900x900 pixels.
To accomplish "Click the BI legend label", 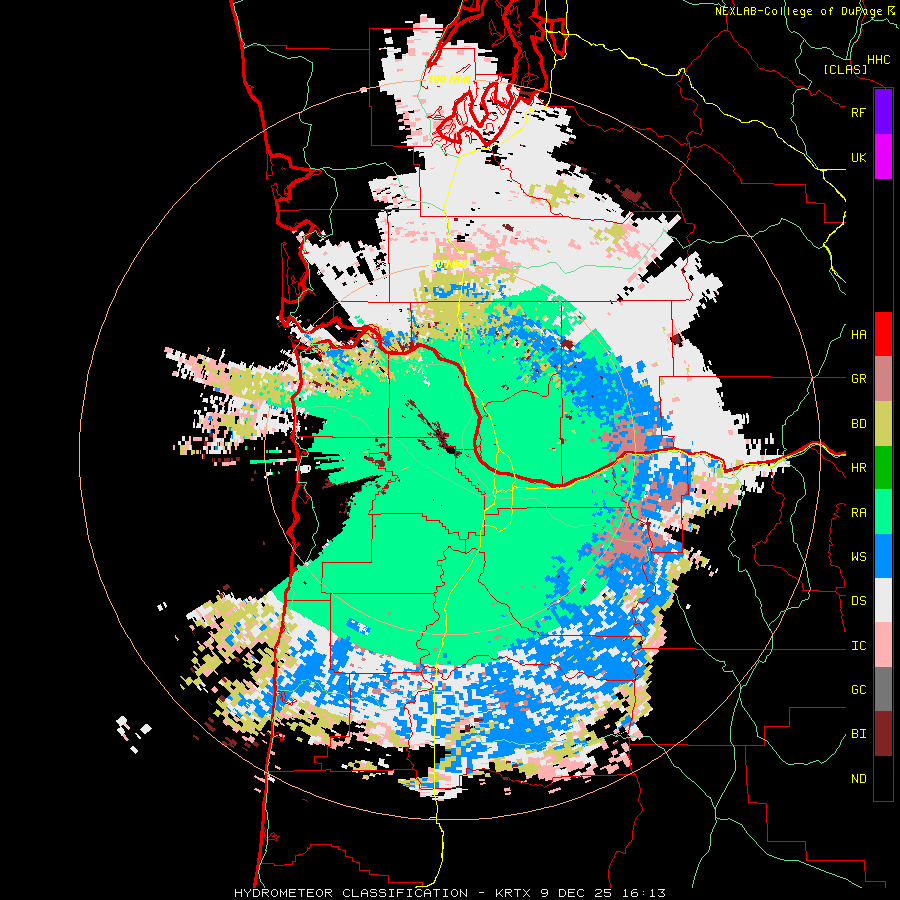I will (858, 734).
